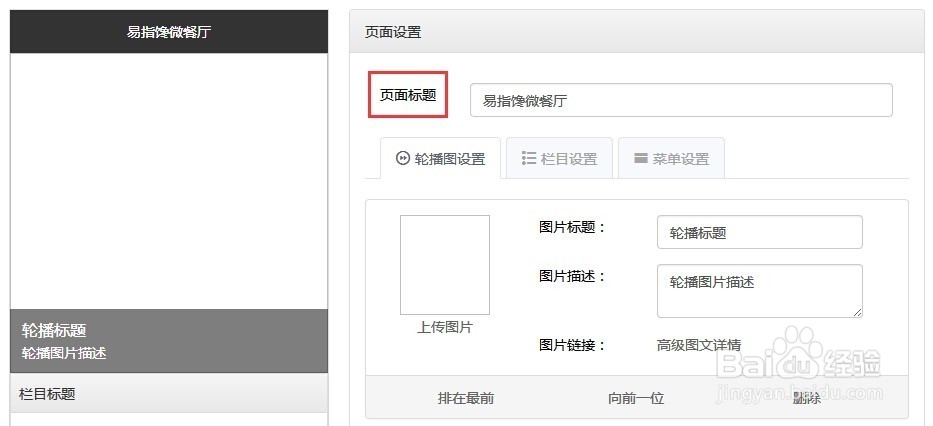Click the 上传图片 label
The height and width of the screenshot is (426, 933).
[x=444, y=327]
